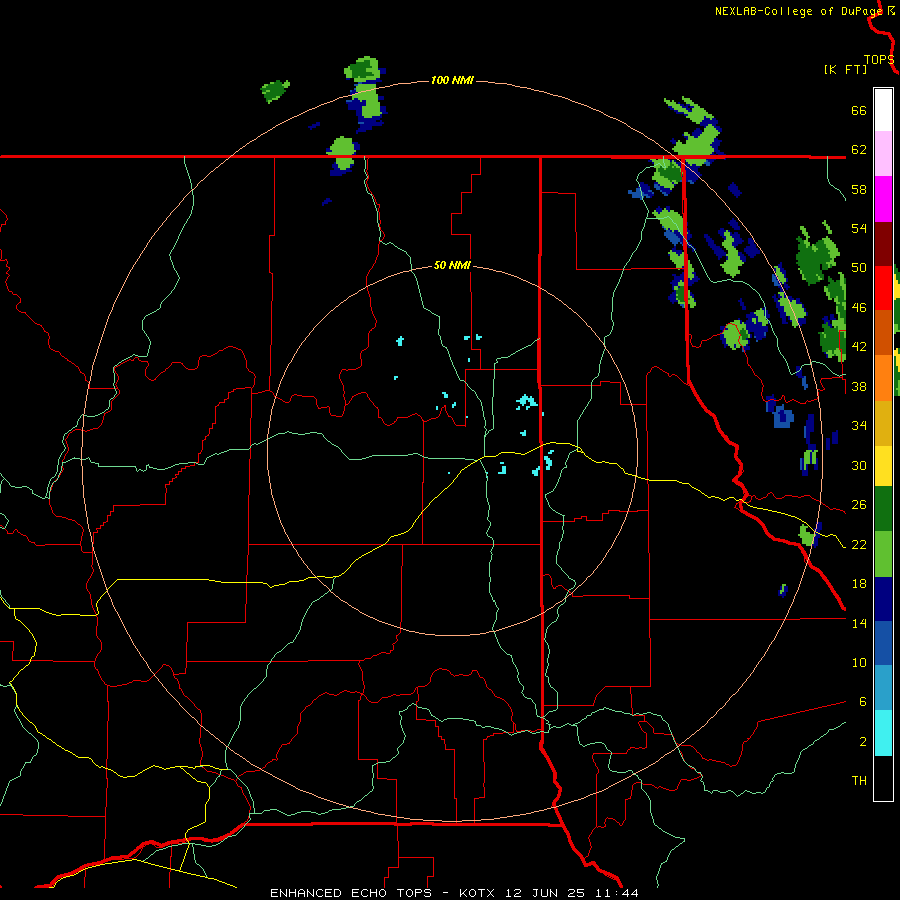Select the '62' legend value

click(x=859, y=150)
